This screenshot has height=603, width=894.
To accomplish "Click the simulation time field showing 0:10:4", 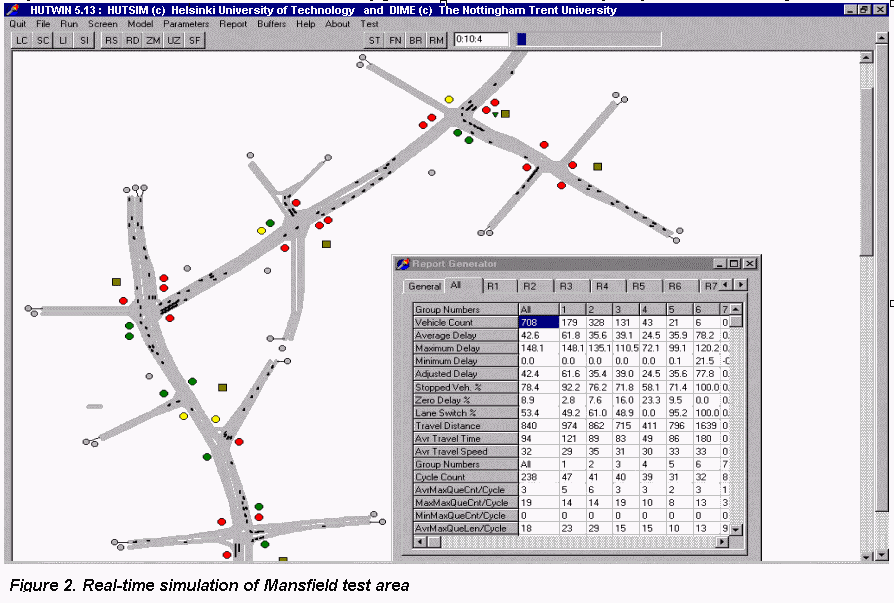I will [x=481, y=40].
